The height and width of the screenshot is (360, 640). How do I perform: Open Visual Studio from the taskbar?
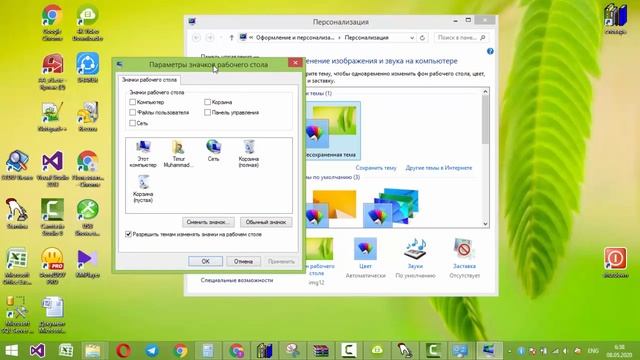(x=38, y=351)
